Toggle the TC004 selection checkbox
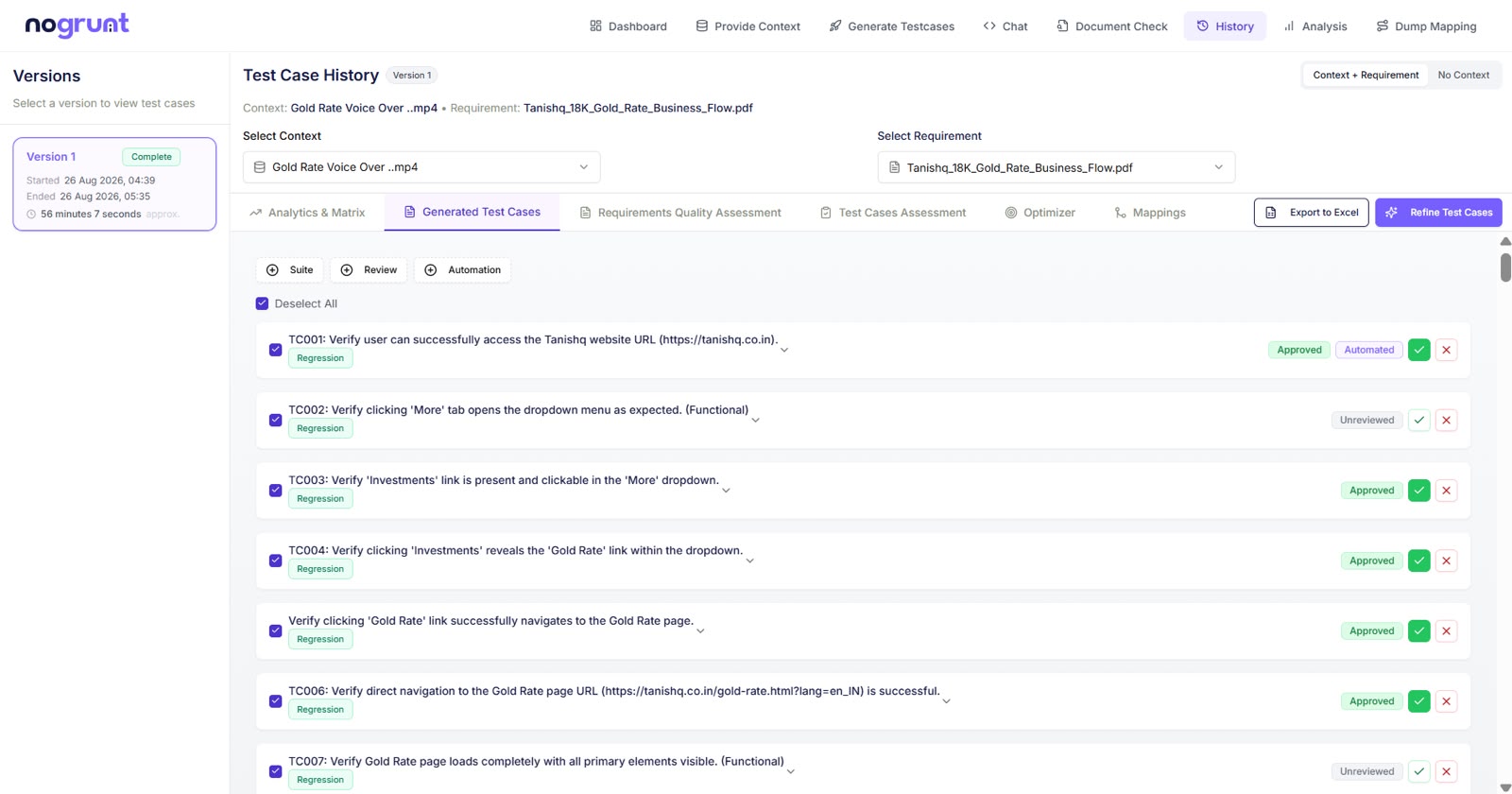Image resolution: width=1512 pixels, height=794 pixels. tap(275, 561)
